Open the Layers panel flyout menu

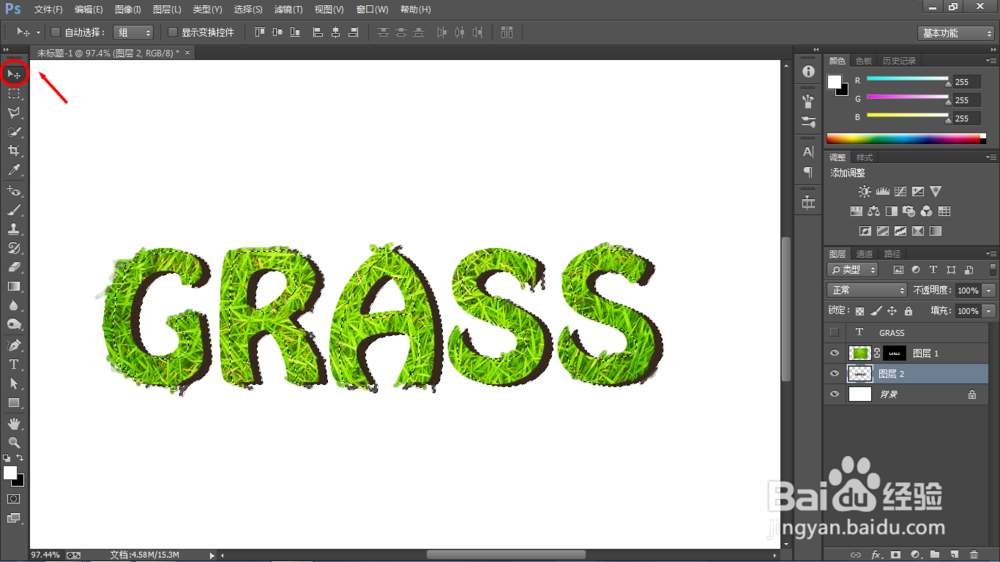pos(990,254)
